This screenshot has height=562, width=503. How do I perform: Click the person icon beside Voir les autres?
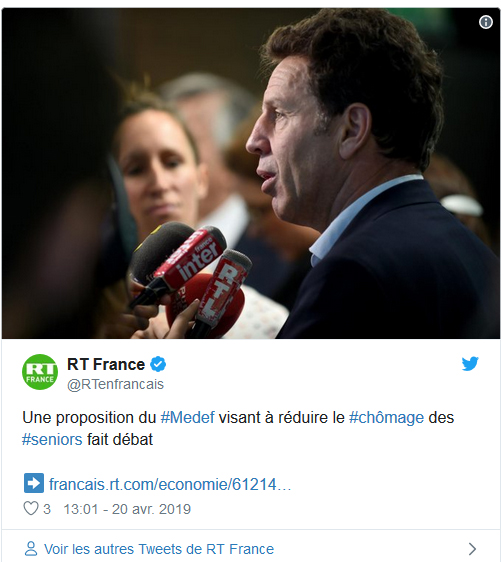(31, 549)
